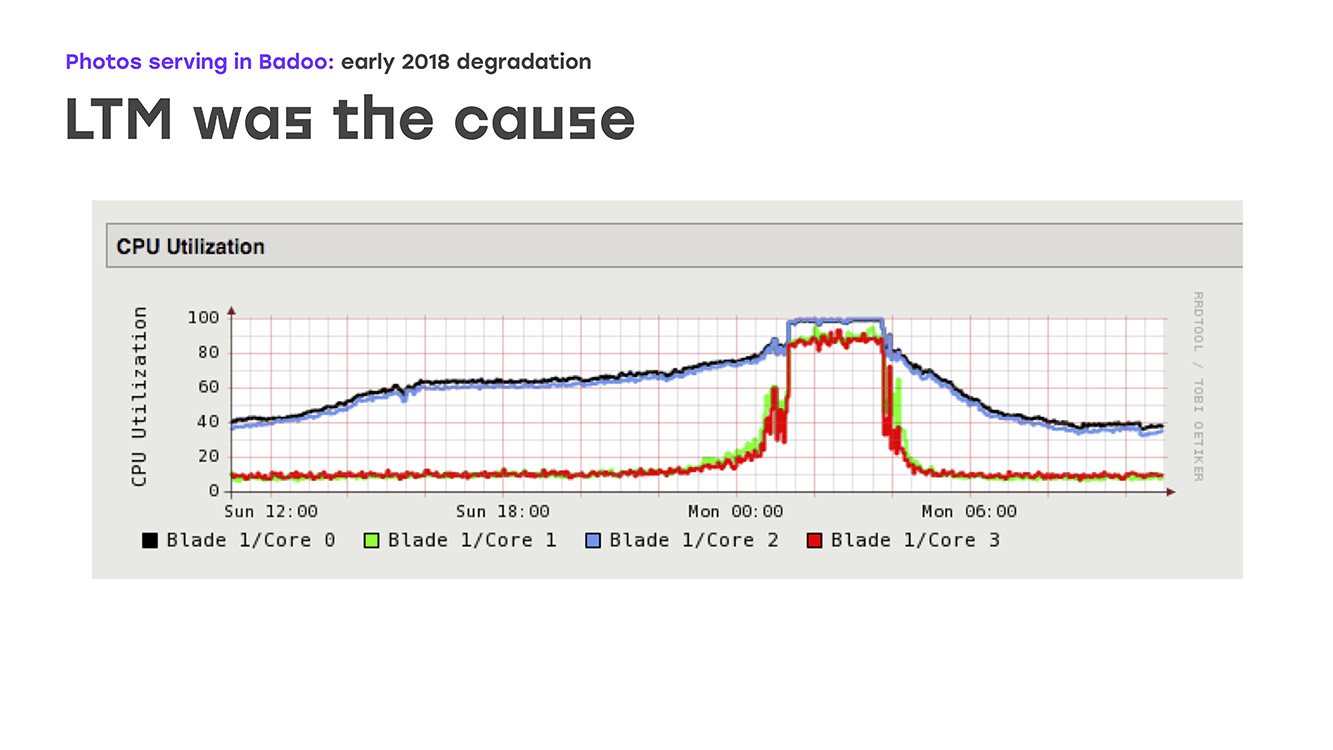Click the '20' y-axis tick label
Screen dimensions: 1333x750
pos(208,456)
